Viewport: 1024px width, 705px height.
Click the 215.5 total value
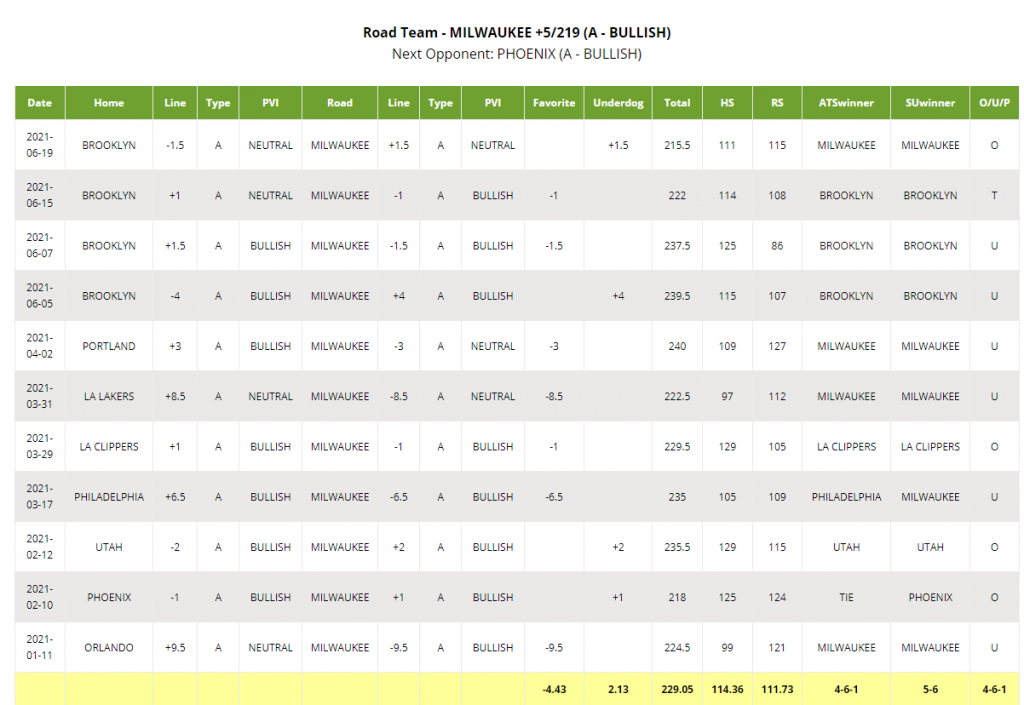pyautogui.click(x=677, y=145)
